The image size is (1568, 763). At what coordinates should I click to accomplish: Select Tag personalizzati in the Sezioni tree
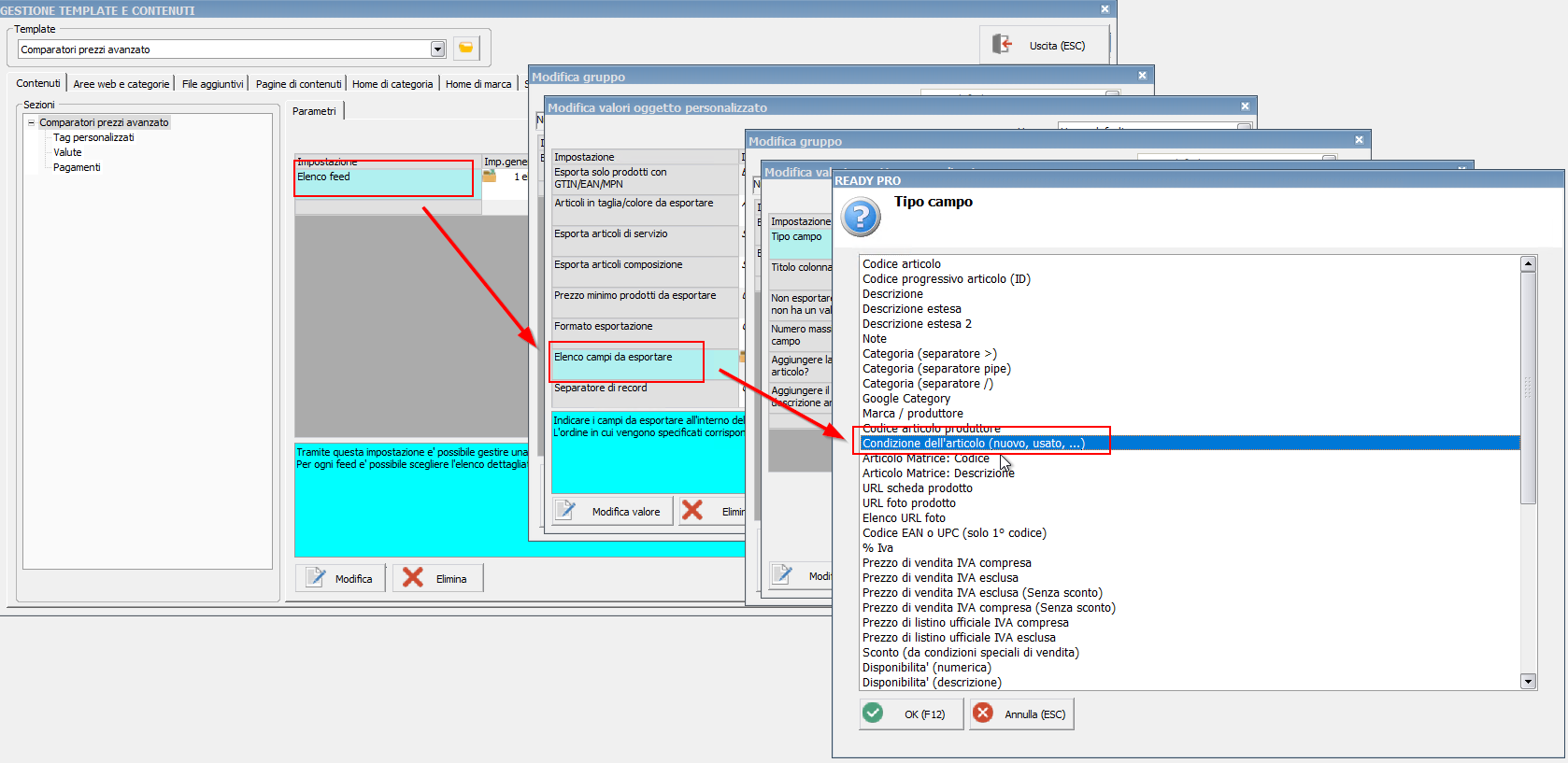(x=93, y=137)
